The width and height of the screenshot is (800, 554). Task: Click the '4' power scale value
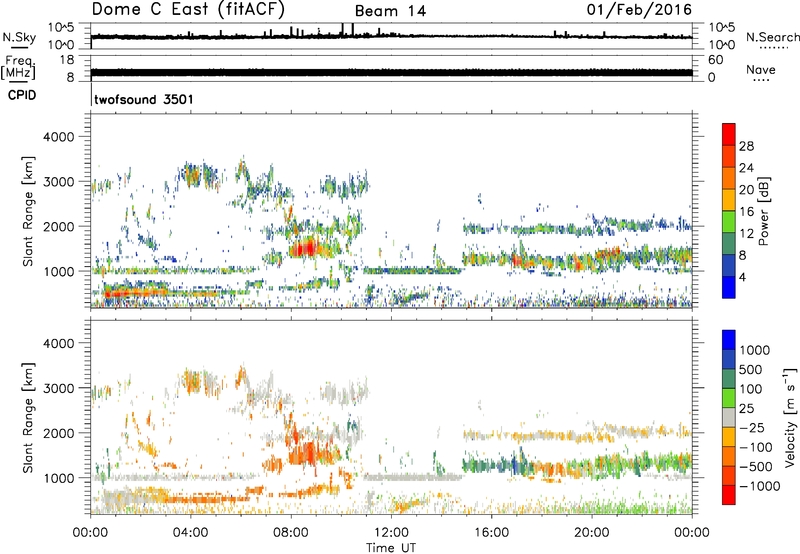(742, 277)
